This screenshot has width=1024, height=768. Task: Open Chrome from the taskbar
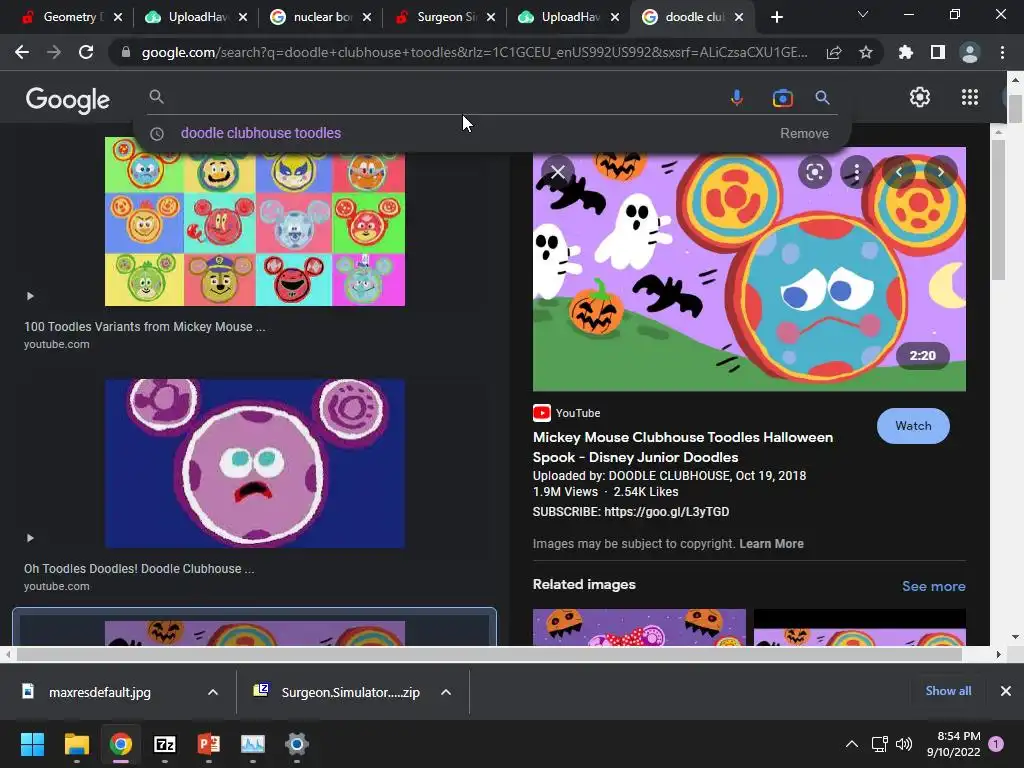tap(121, 744)
